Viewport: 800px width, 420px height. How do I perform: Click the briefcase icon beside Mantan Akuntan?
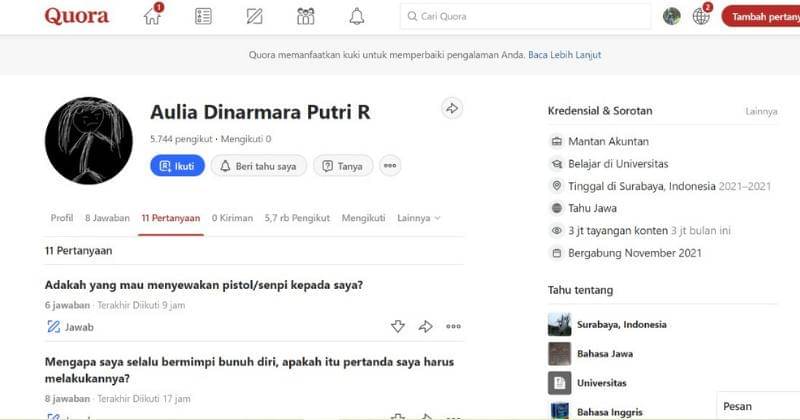[557, 141]
